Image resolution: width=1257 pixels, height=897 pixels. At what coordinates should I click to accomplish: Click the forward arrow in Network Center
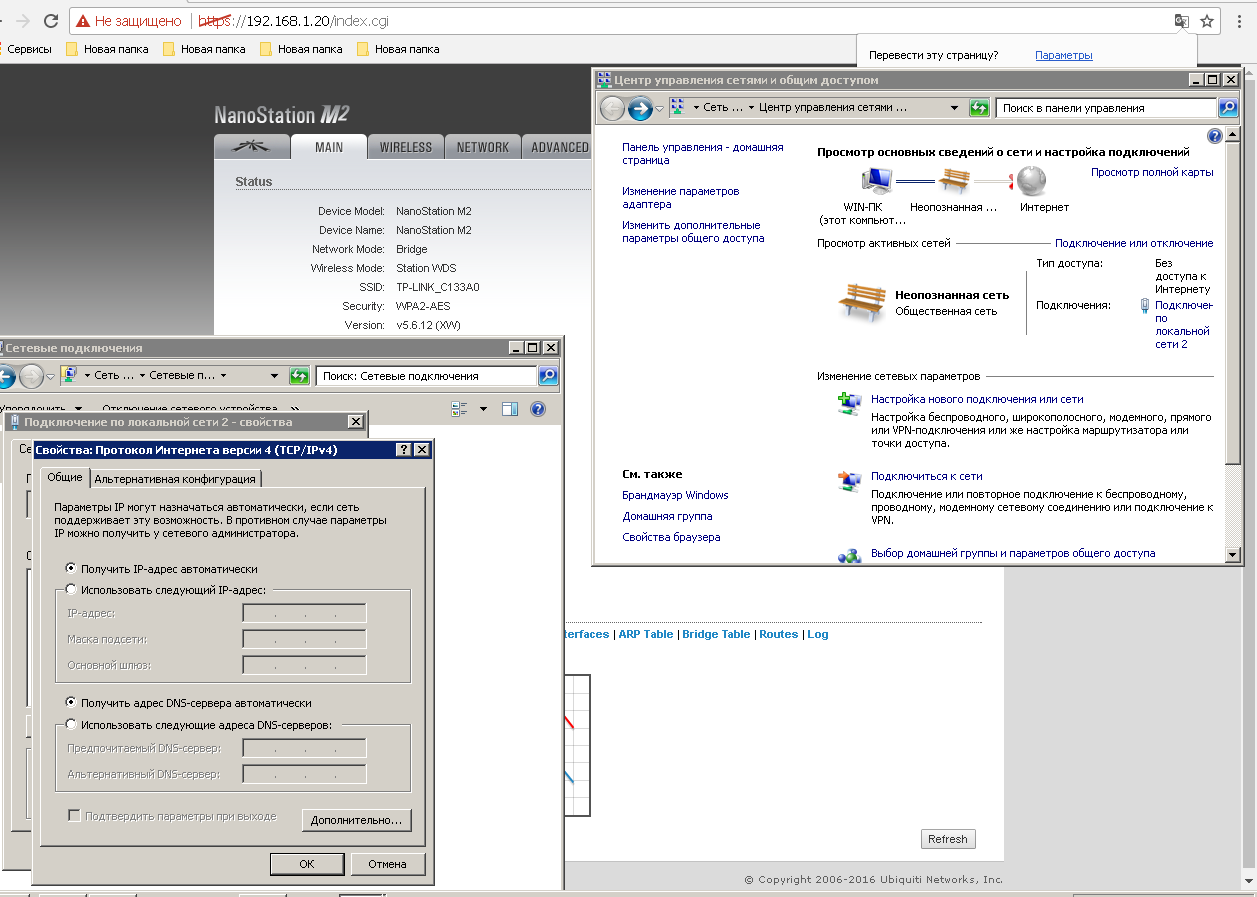point(640,108)
